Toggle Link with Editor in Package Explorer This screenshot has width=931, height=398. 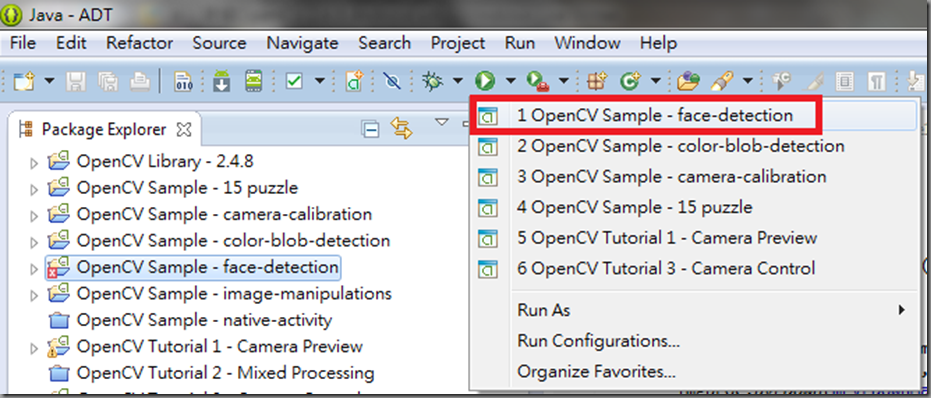(401, 129)
